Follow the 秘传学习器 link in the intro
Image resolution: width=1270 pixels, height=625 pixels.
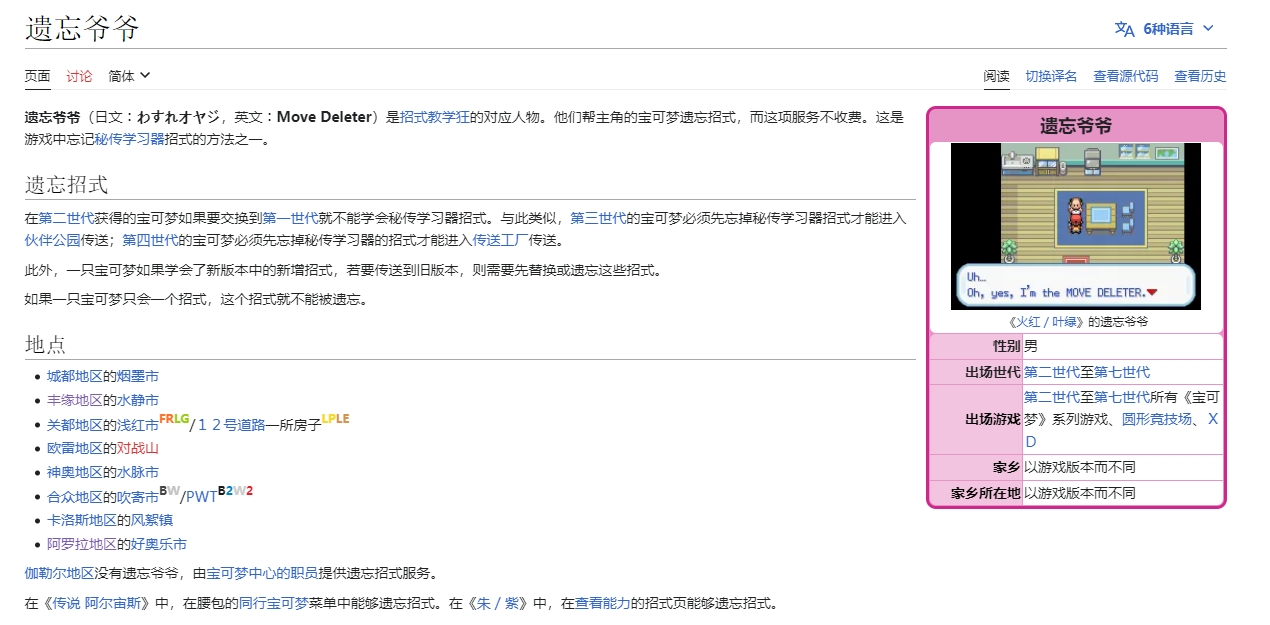click(129, 140)
